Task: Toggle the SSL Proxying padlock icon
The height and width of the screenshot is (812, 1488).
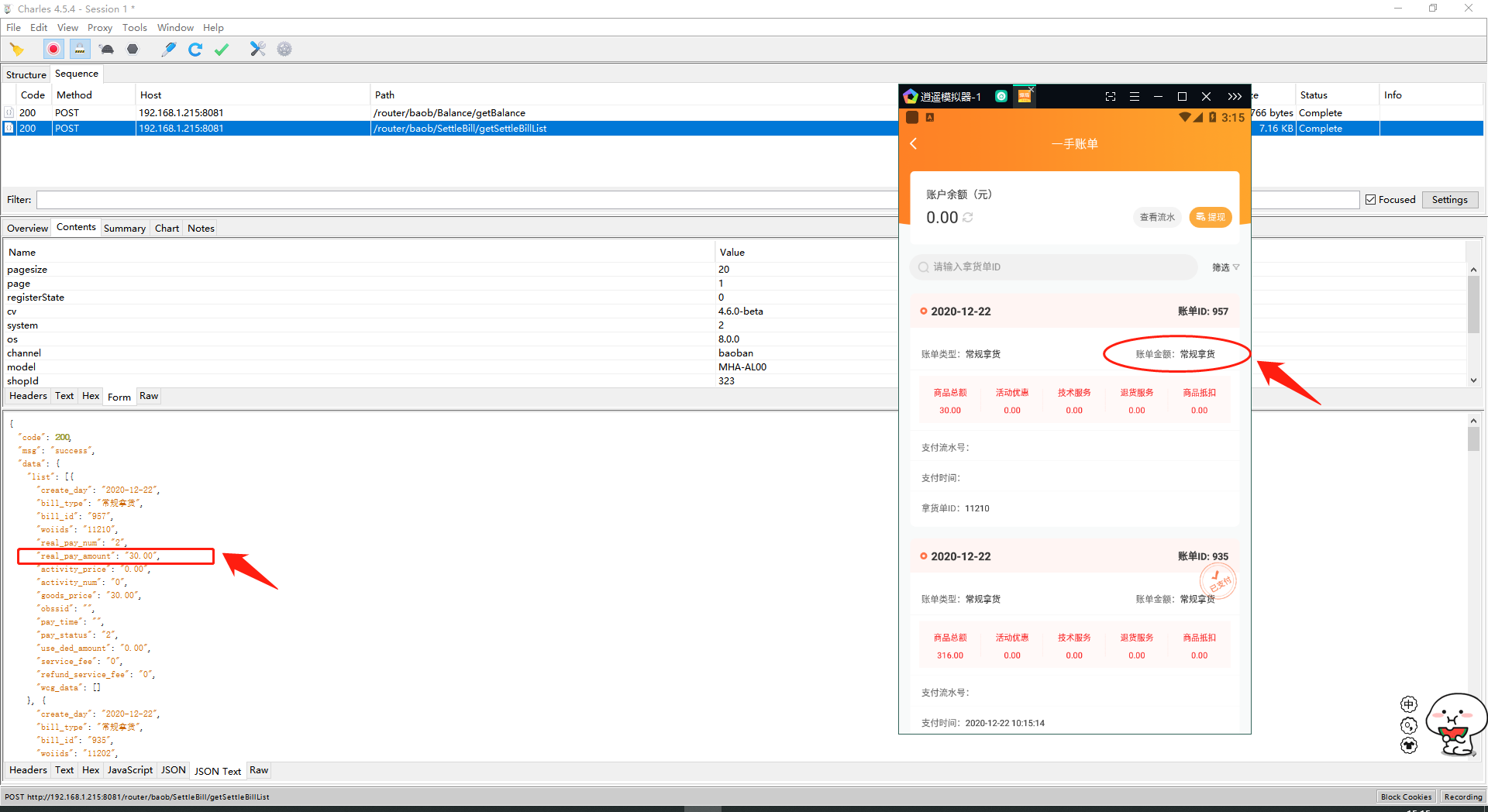Action: tap(80, 50)
